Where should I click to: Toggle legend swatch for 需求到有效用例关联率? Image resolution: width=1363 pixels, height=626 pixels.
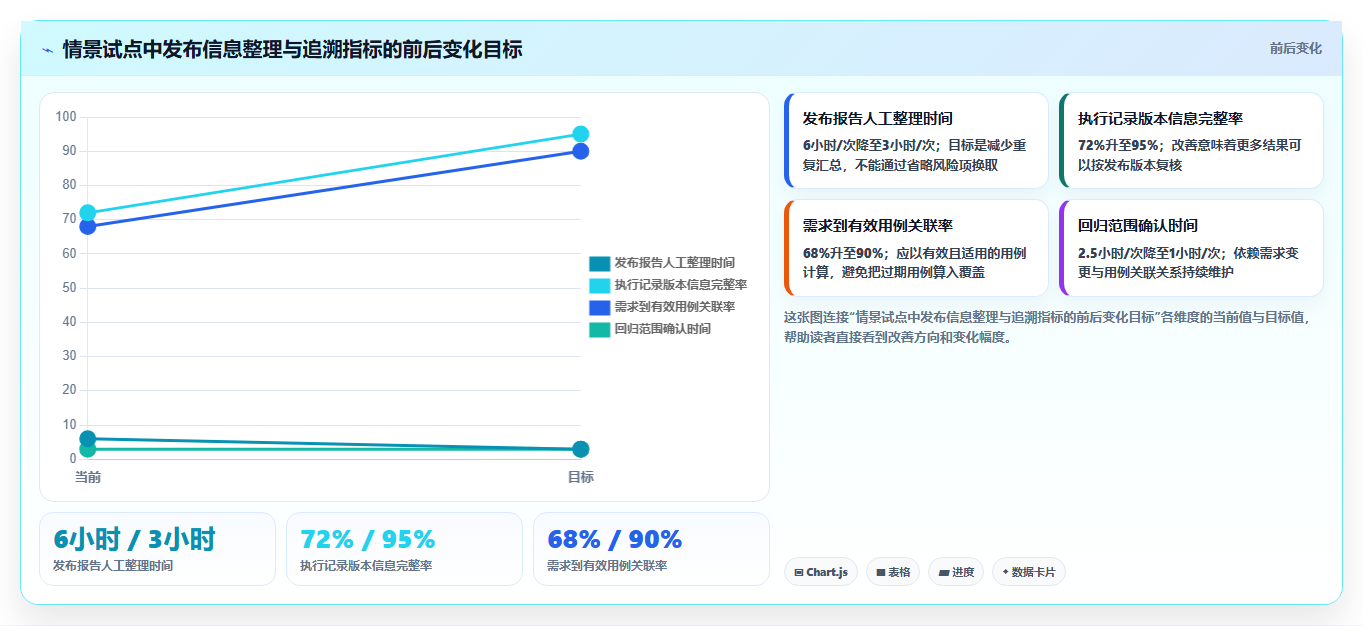599,307
